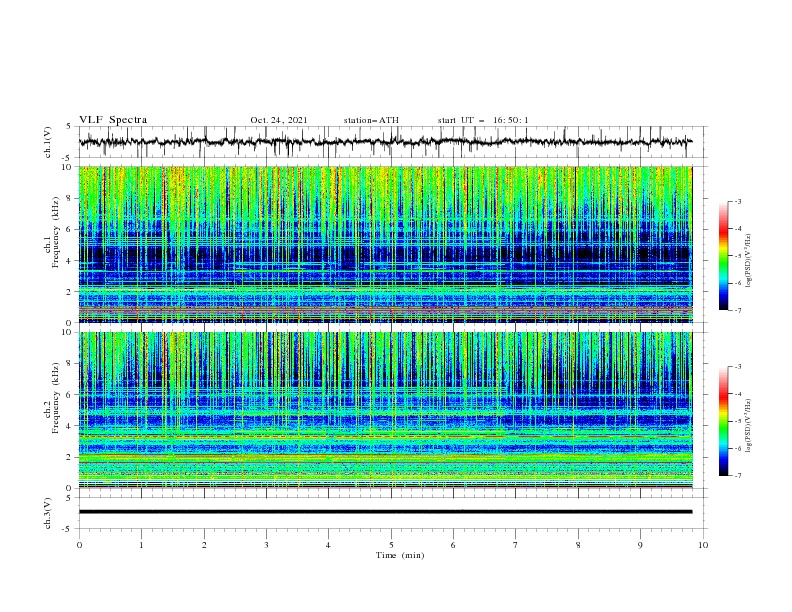
Task: Select the date text "Oct. 24, 2021"
Action: [x=278, y=120]
